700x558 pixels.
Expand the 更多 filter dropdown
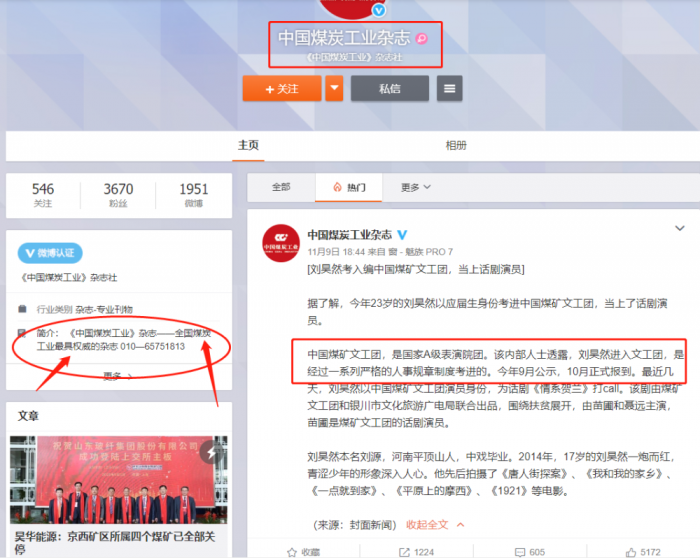click(415, 187)
